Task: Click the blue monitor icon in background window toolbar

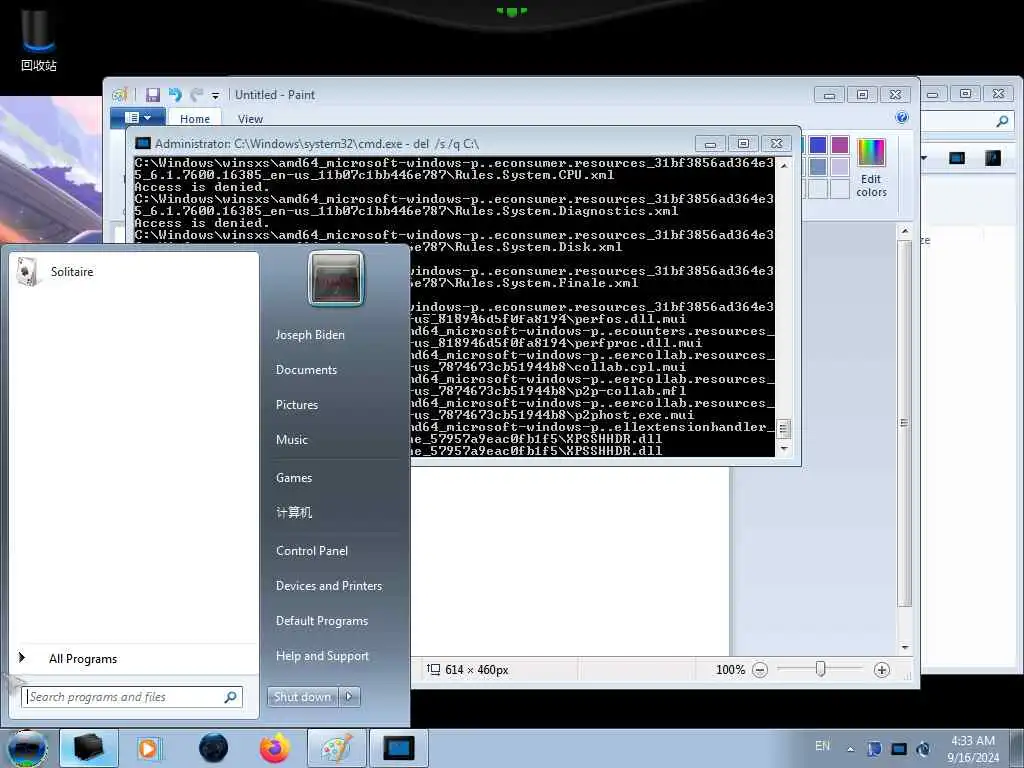Action: (957, 158)
